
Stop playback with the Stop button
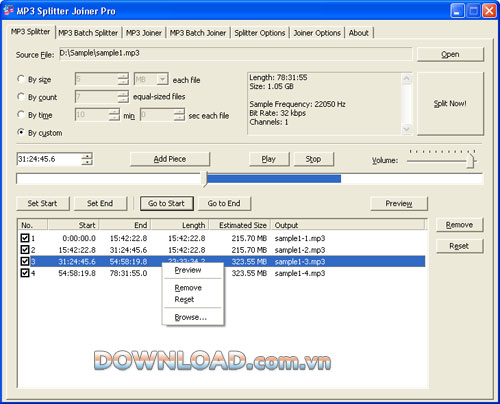click(x=313, y=159)
